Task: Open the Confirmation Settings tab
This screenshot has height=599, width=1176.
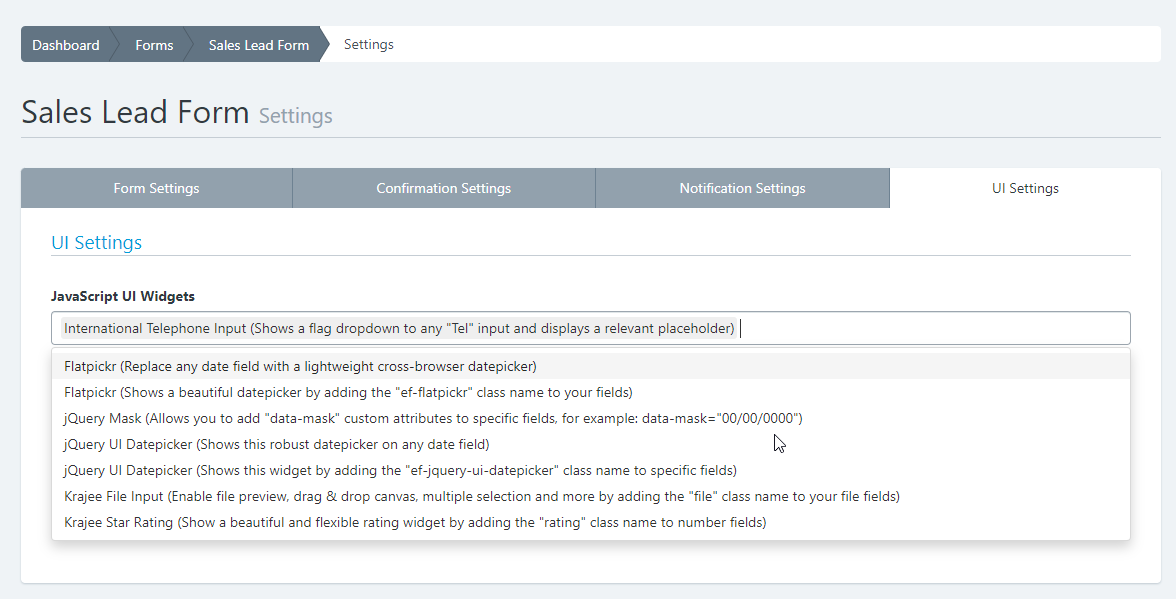Action: tap(443, 188)
